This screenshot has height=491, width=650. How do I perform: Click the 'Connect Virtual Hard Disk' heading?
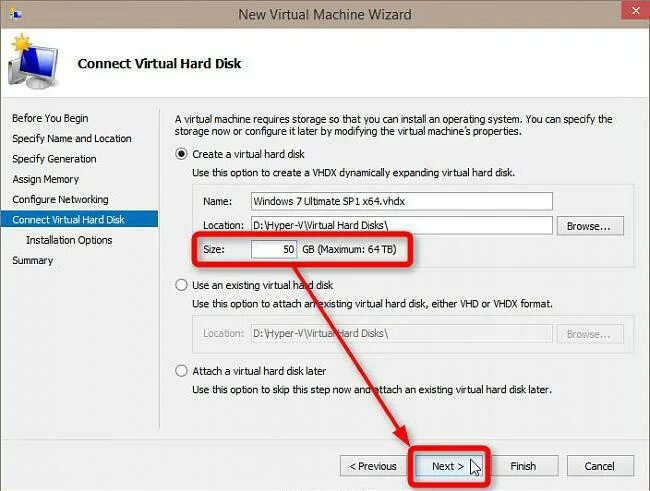point(159,63)
